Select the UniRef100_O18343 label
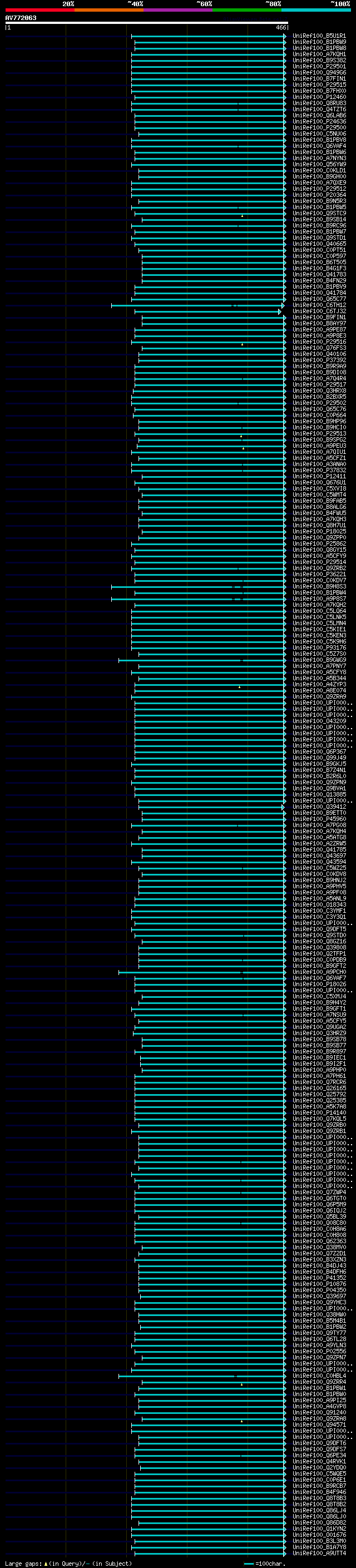This screenshot has height=1568, width=356. (319, 905)
